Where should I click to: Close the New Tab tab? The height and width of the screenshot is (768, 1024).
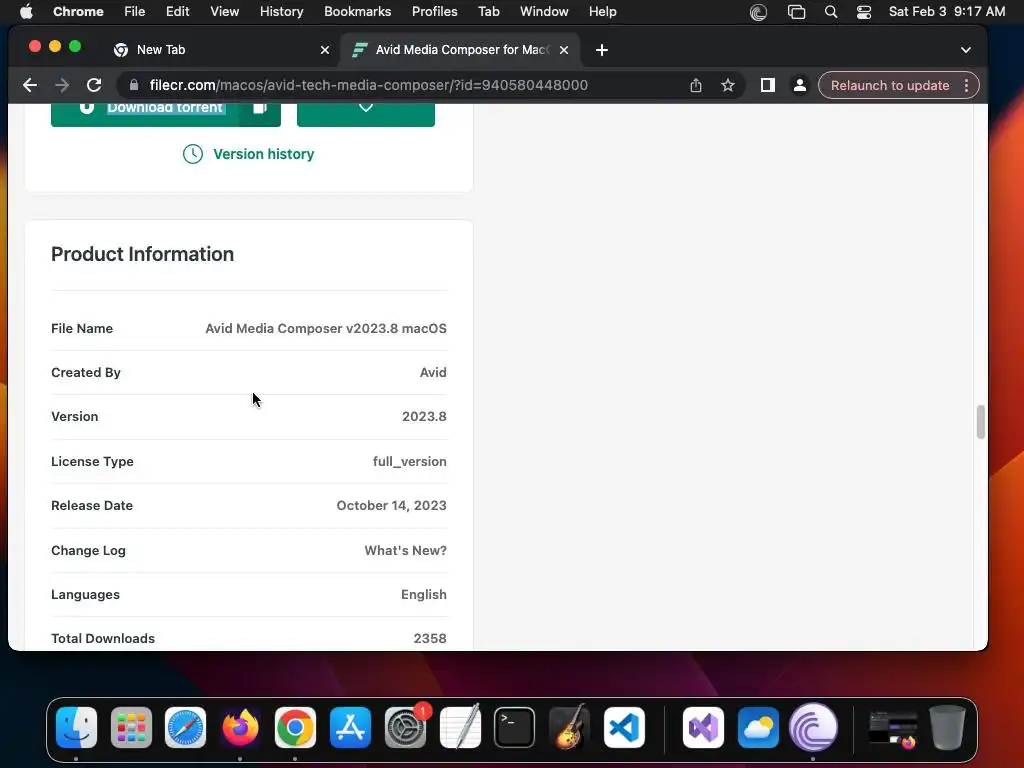pyautogui.click(x=325, y=50)
